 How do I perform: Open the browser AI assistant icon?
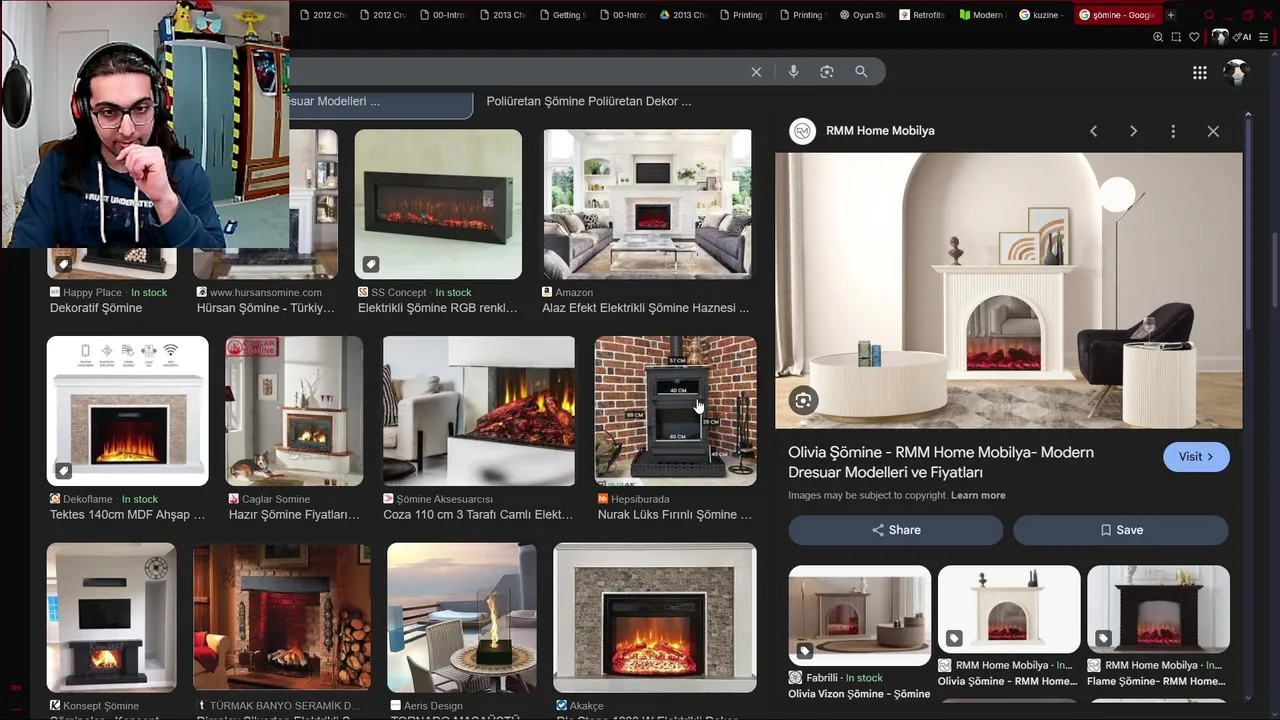point(1244,37)
